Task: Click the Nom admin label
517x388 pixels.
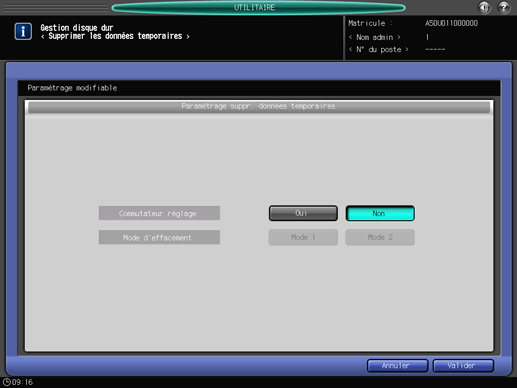Action: tap(374, 37)
